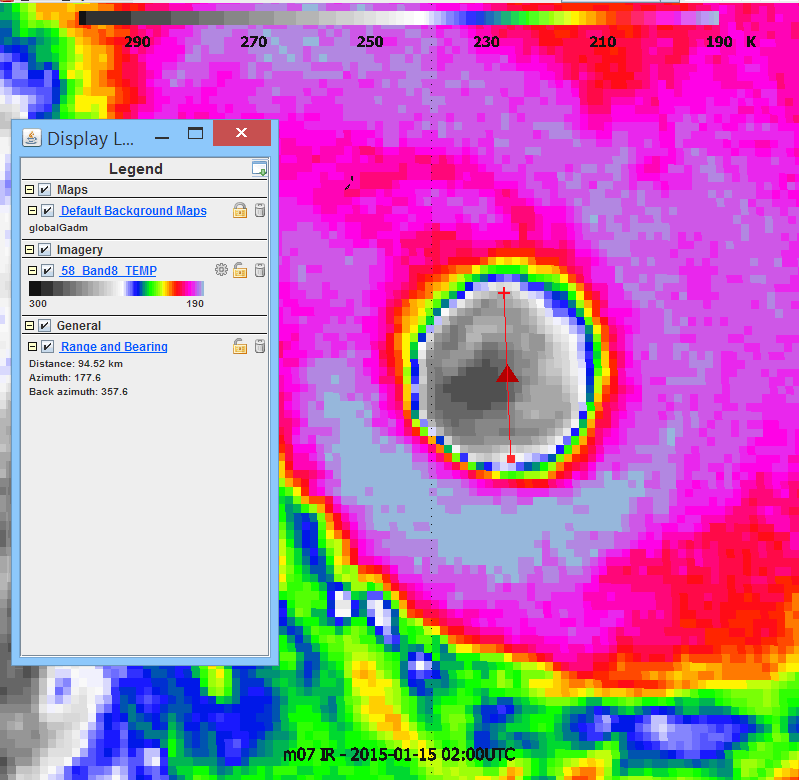Remove 58_Band8_TEMP layer with its trash icon

(260, 270)
